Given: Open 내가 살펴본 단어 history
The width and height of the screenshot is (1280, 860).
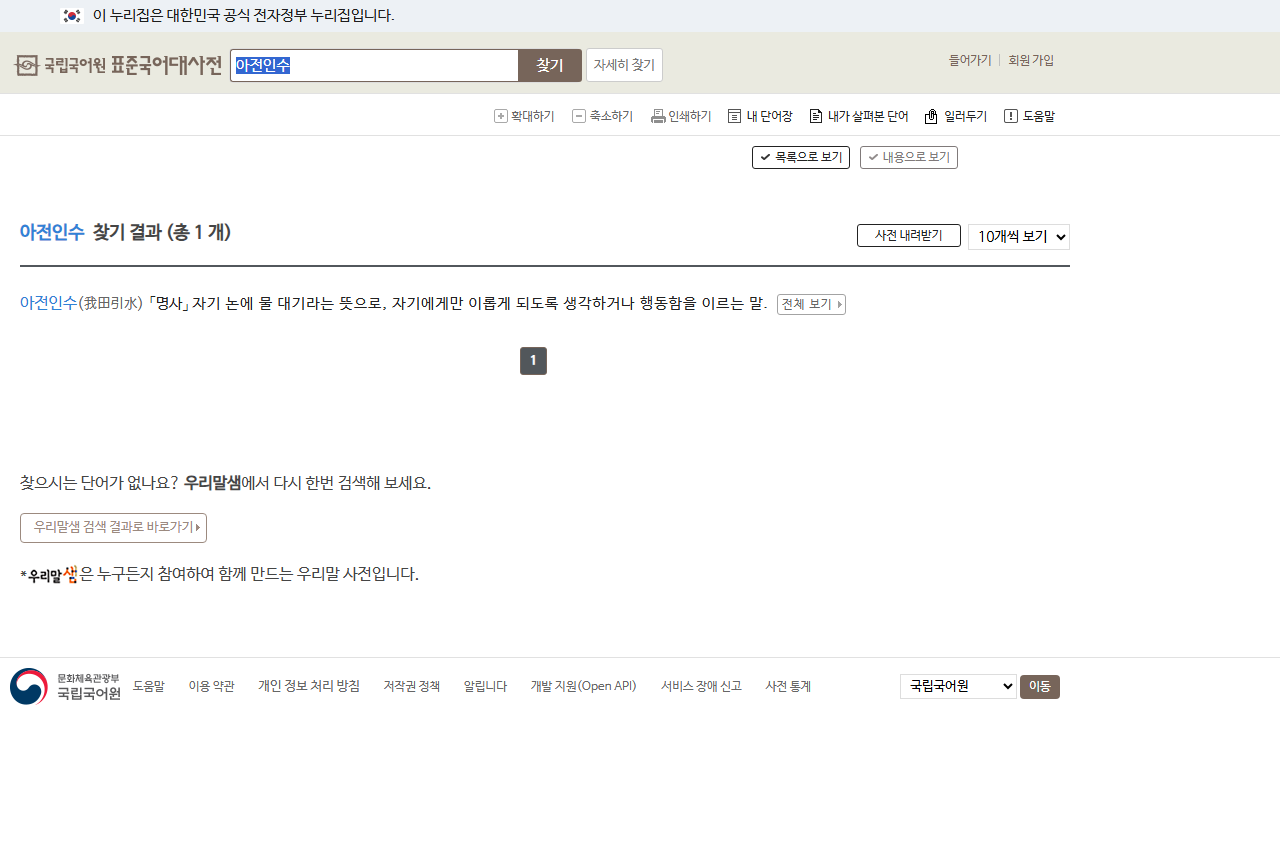Looking at the screenshot, I should (x=859, y=116).
